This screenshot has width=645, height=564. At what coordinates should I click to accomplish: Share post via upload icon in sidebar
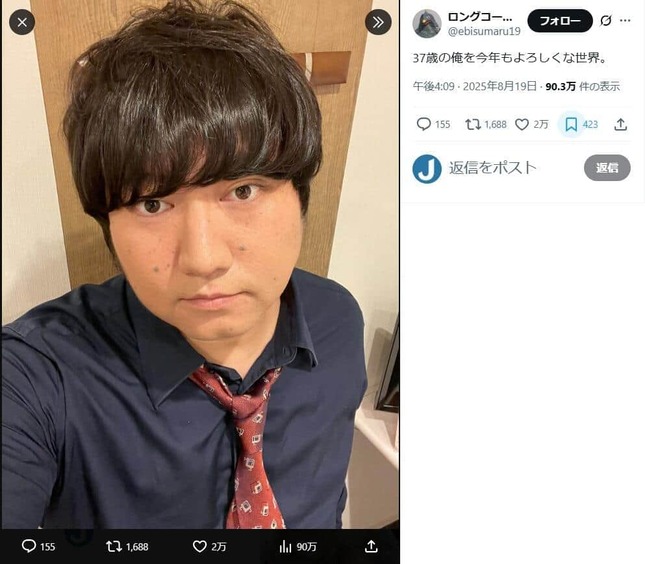[620, 124]
